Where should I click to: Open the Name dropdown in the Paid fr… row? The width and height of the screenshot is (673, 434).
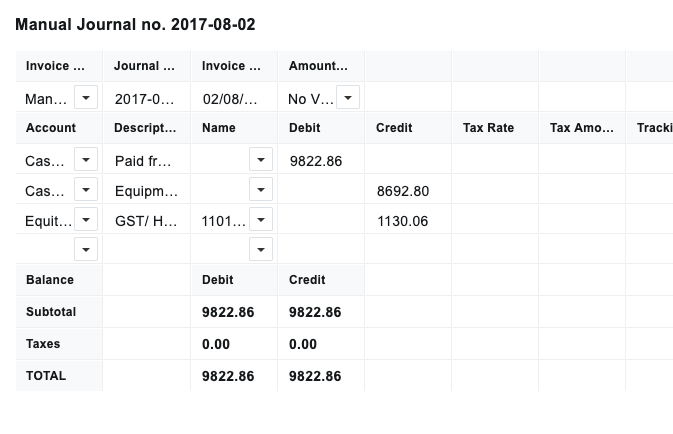[261, 160]
